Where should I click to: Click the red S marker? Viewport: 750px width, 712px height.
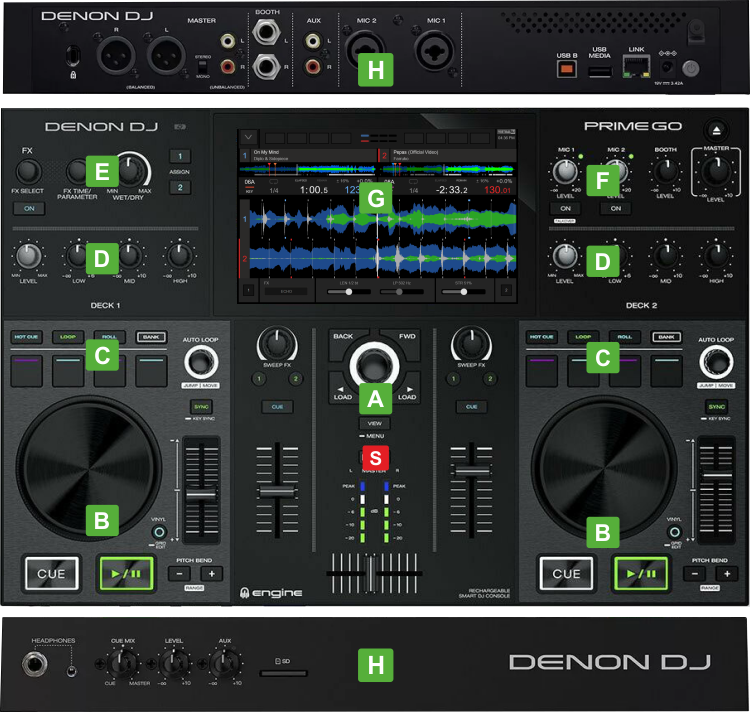[375, 455]
